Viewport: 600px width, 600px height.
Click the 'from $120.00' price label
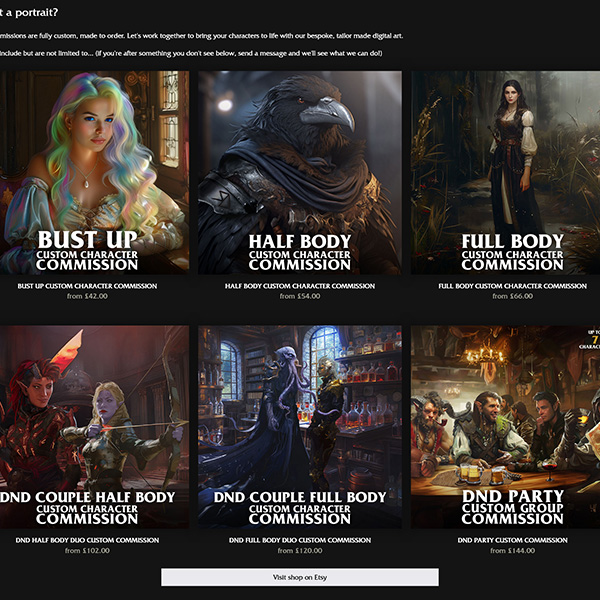pyautogui.click(x=300, y=551)
